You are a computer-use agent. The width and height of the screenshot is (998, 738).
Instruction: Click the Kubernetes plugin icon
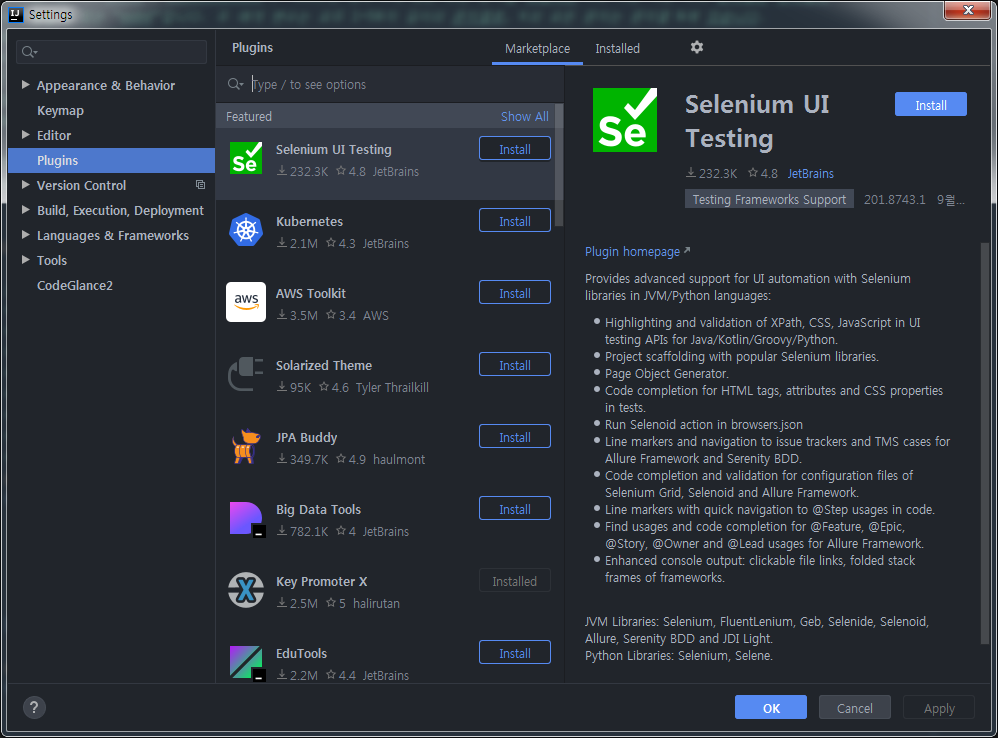point(246,230)
